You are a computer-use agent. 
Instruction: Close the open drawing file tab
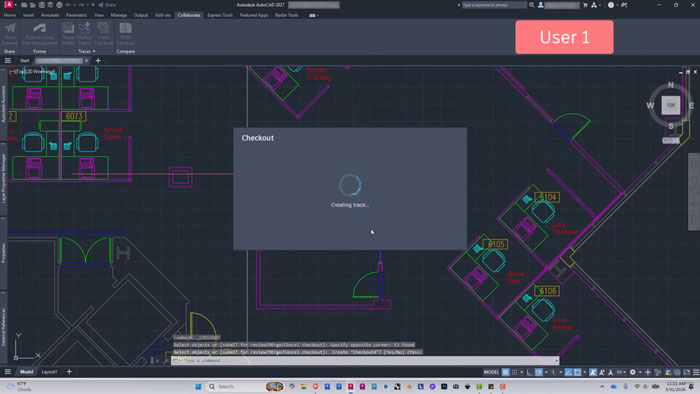point(87,61)
